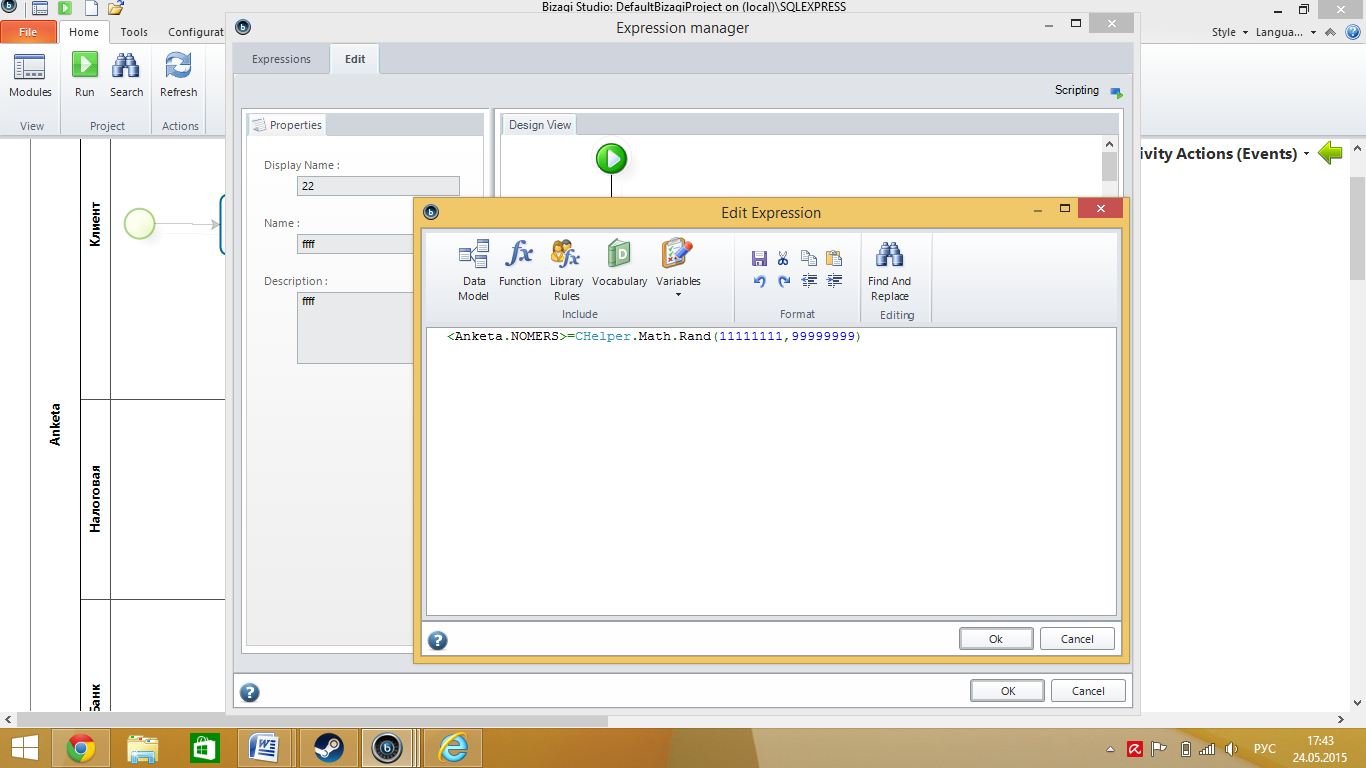Cut text with scissors icon

pos(783,258)
